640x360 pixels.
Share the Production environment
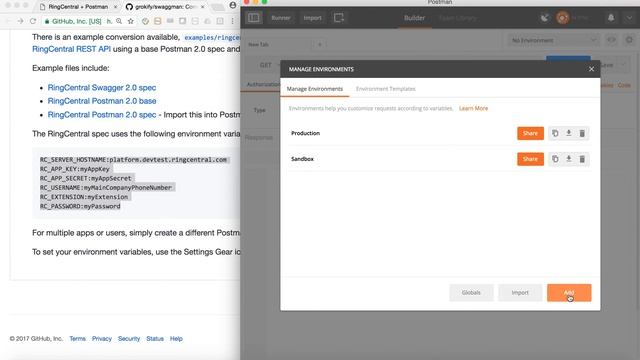click(x=530, y=133)
